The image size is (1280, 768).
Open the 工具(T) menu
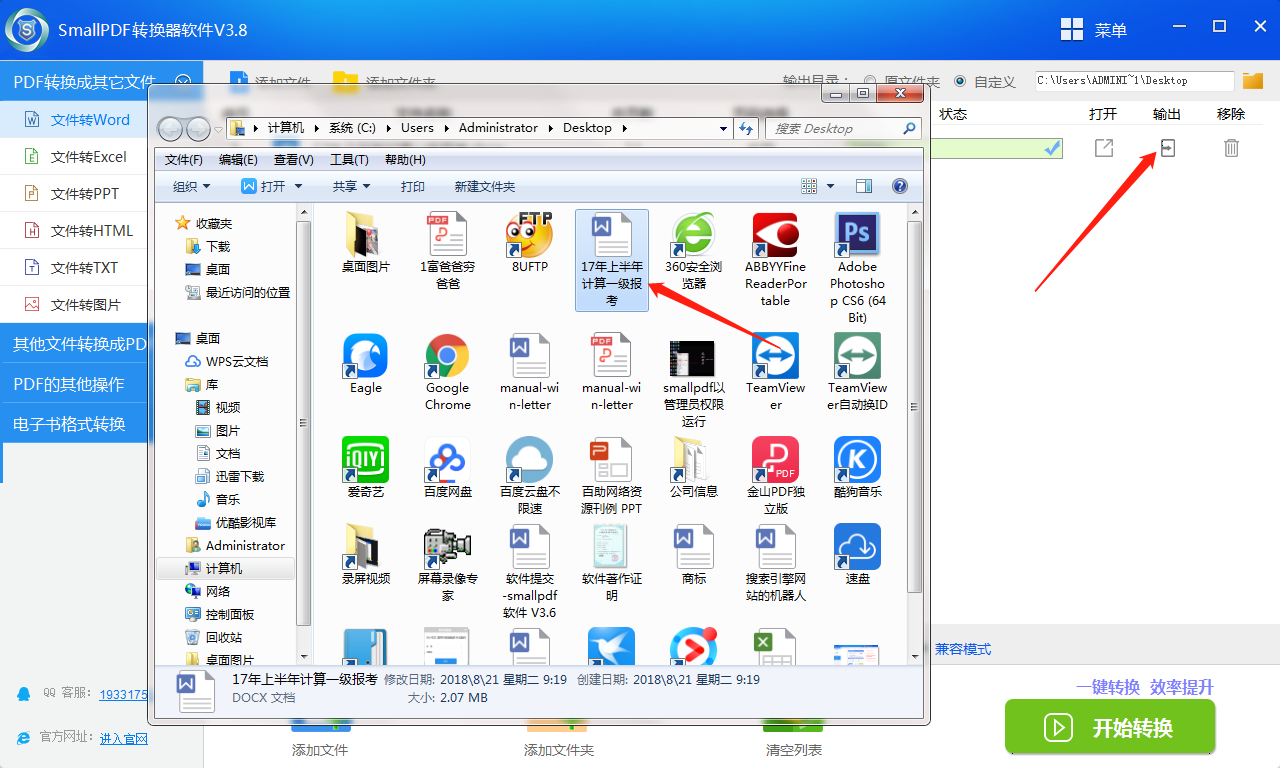349,160
